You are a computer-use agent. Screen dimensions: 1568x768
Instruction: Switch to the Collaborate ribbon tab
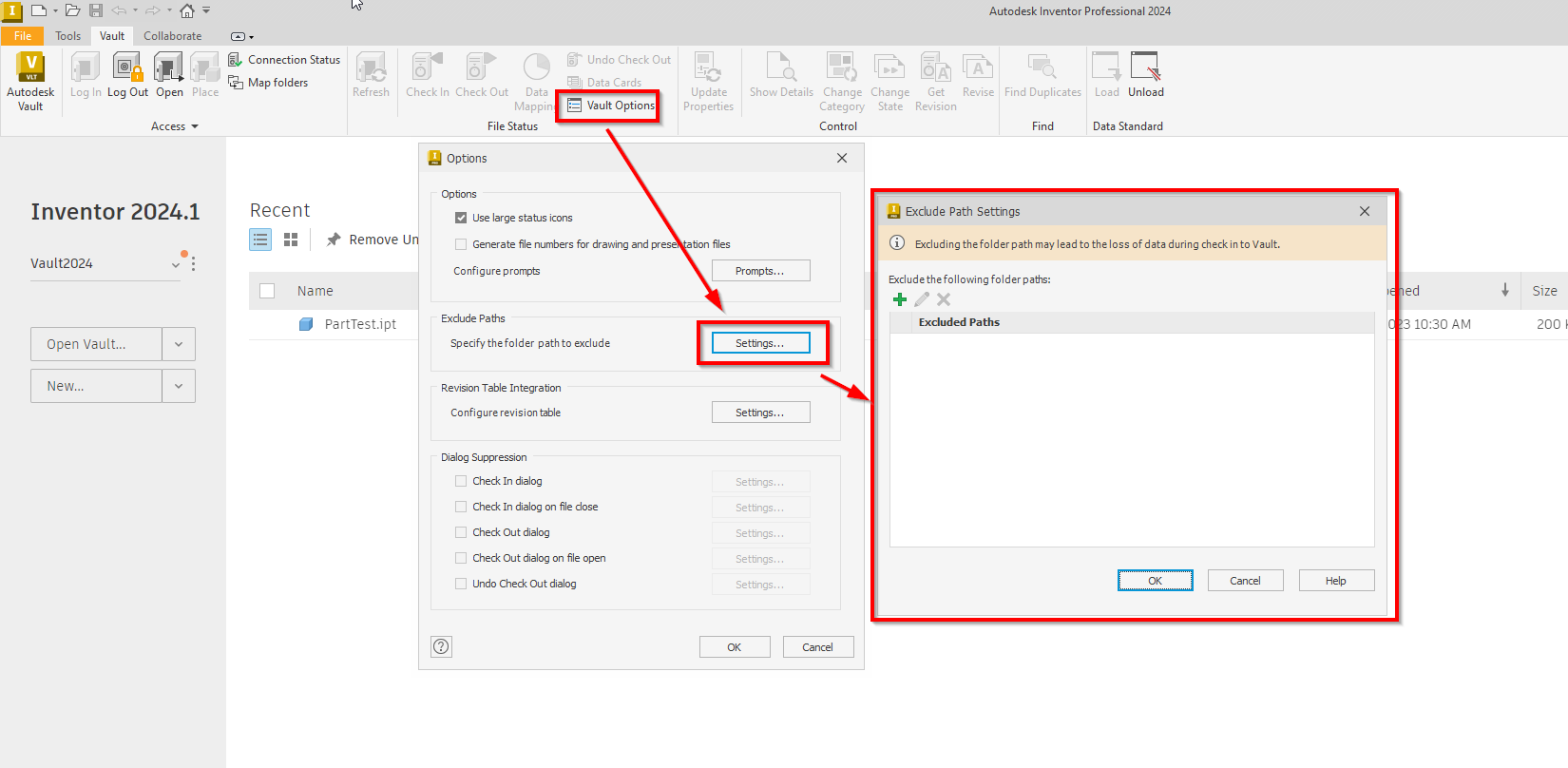coord(172,36)
